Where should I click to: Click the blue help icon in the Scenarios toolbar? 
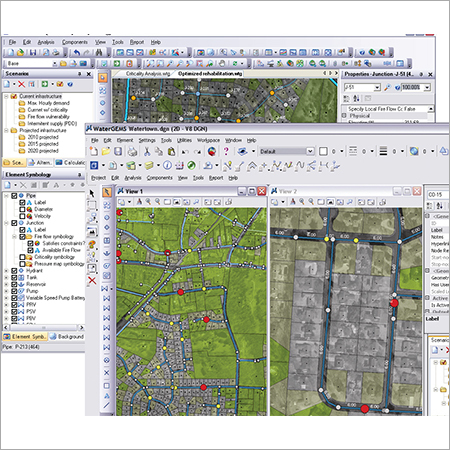70,84
